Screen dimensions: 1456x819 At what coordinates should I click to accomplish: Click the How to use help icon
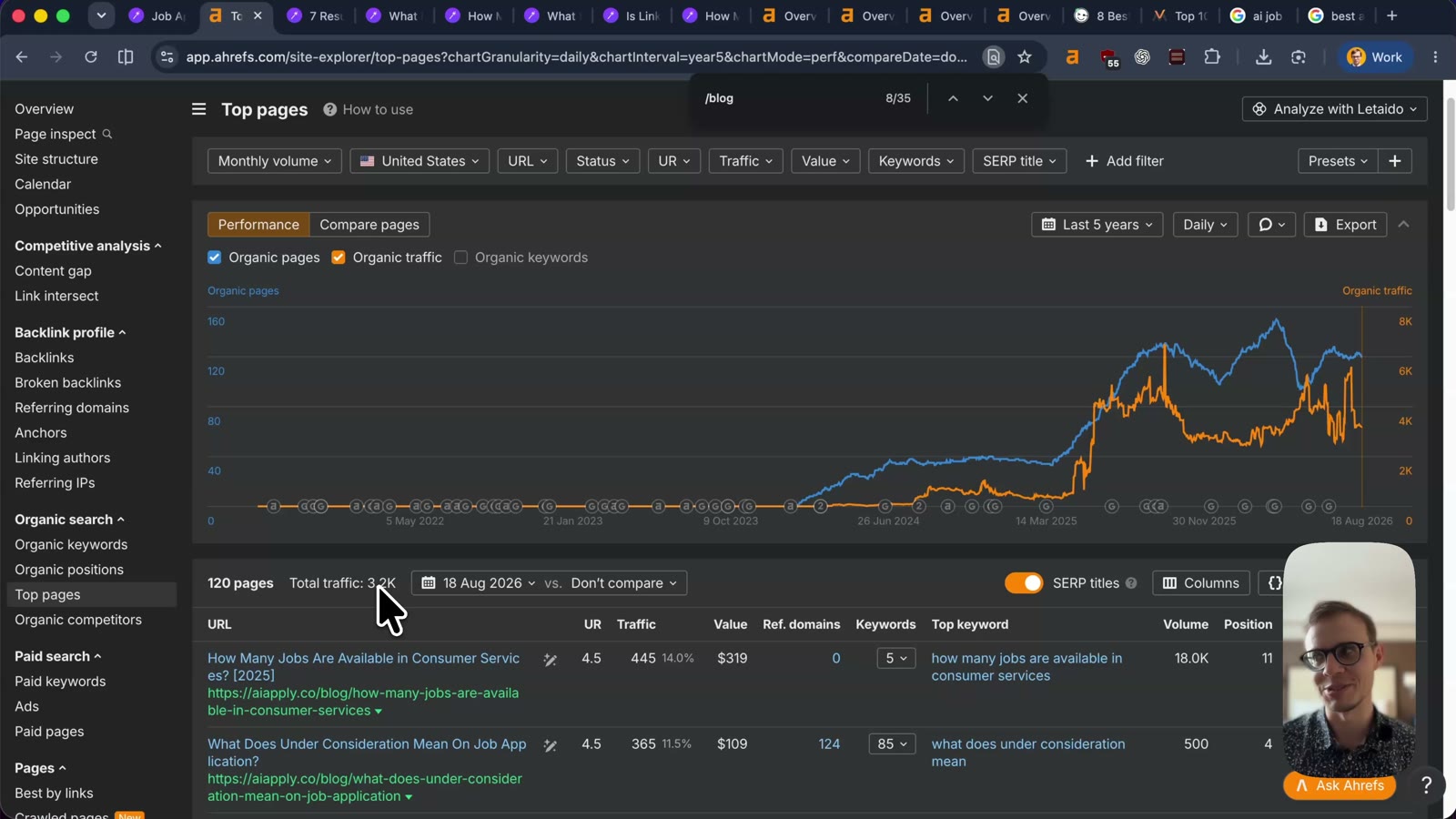click(x=329, y=109)
